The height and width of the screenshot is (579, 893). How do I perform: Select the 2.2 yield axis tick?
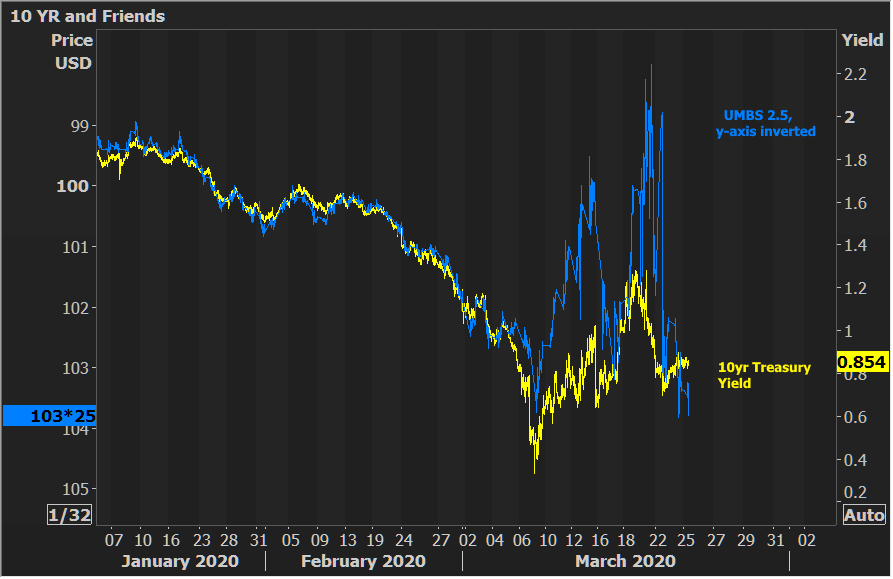click(x=855, y=74)
